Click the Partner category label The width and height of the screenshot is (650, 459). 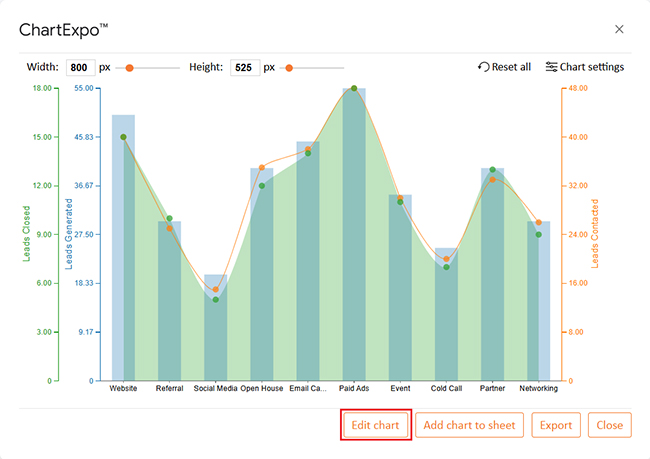pyautogui.click(x=492, y=388)
